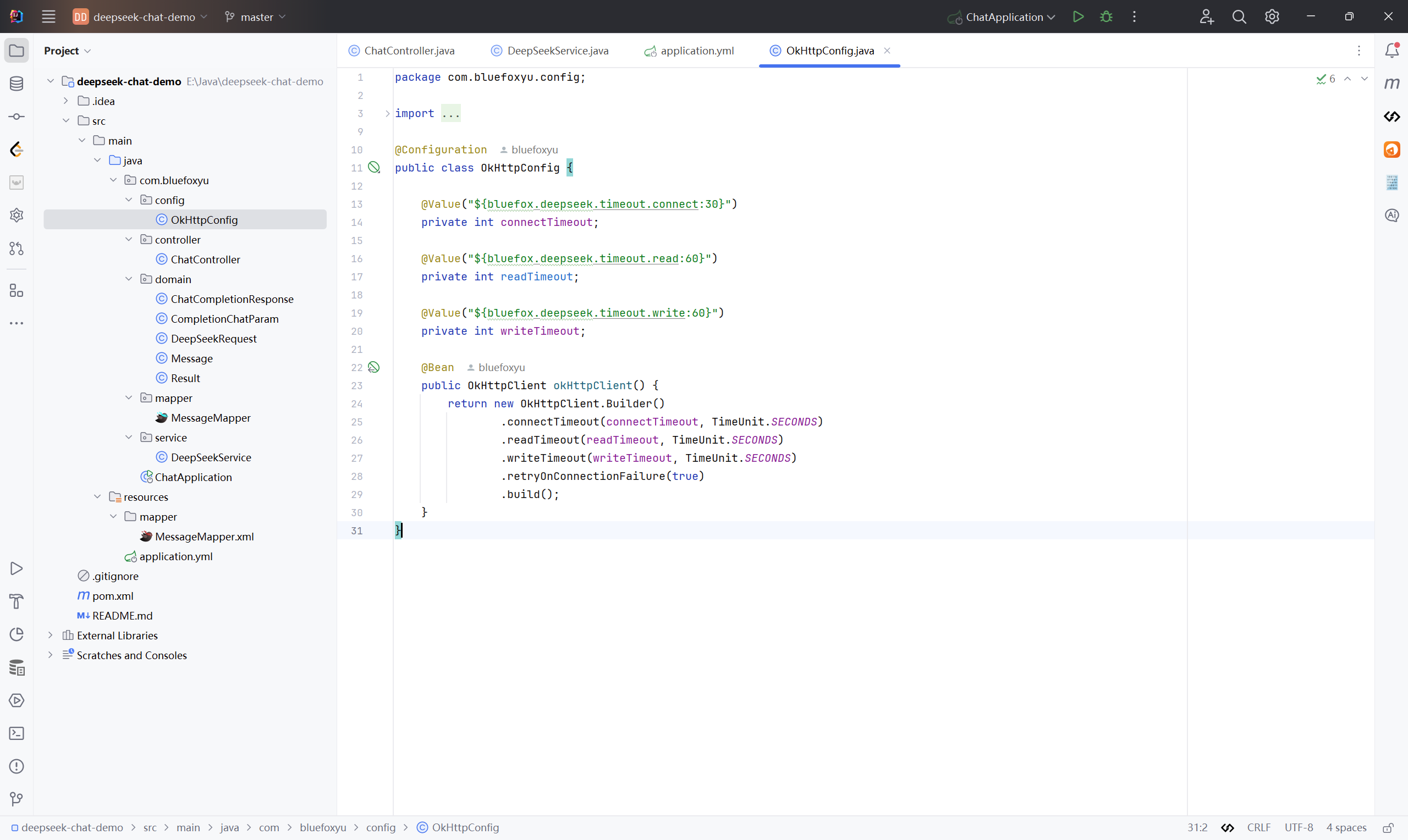Open the Database tool window in the left sidebar

click(x=16, y=84)
